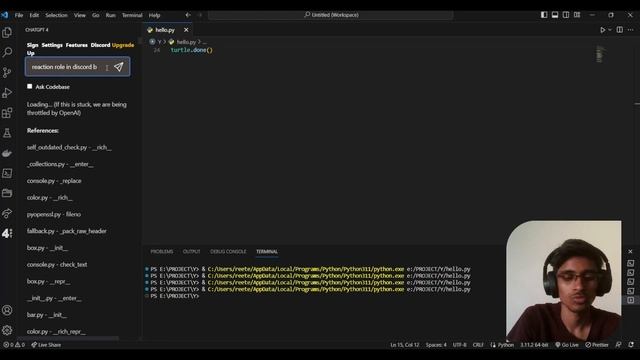Open the Explorer view in activity bar
Image resolution: width=640 pixels, height=360 pixels.
click(x=7, y=33)
